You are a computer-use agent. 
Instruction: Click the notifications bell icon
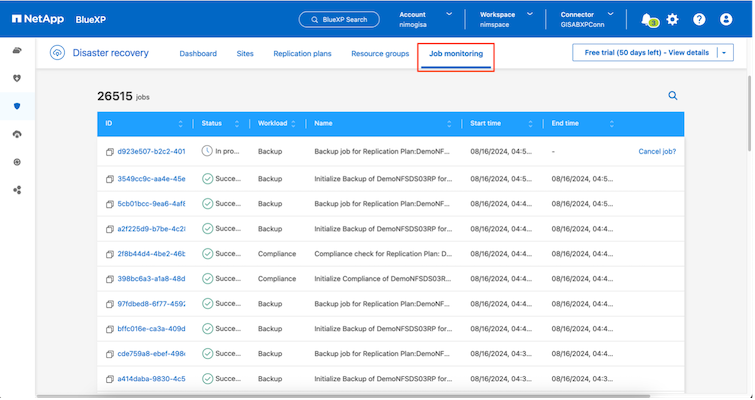click(x=648, y=19)
